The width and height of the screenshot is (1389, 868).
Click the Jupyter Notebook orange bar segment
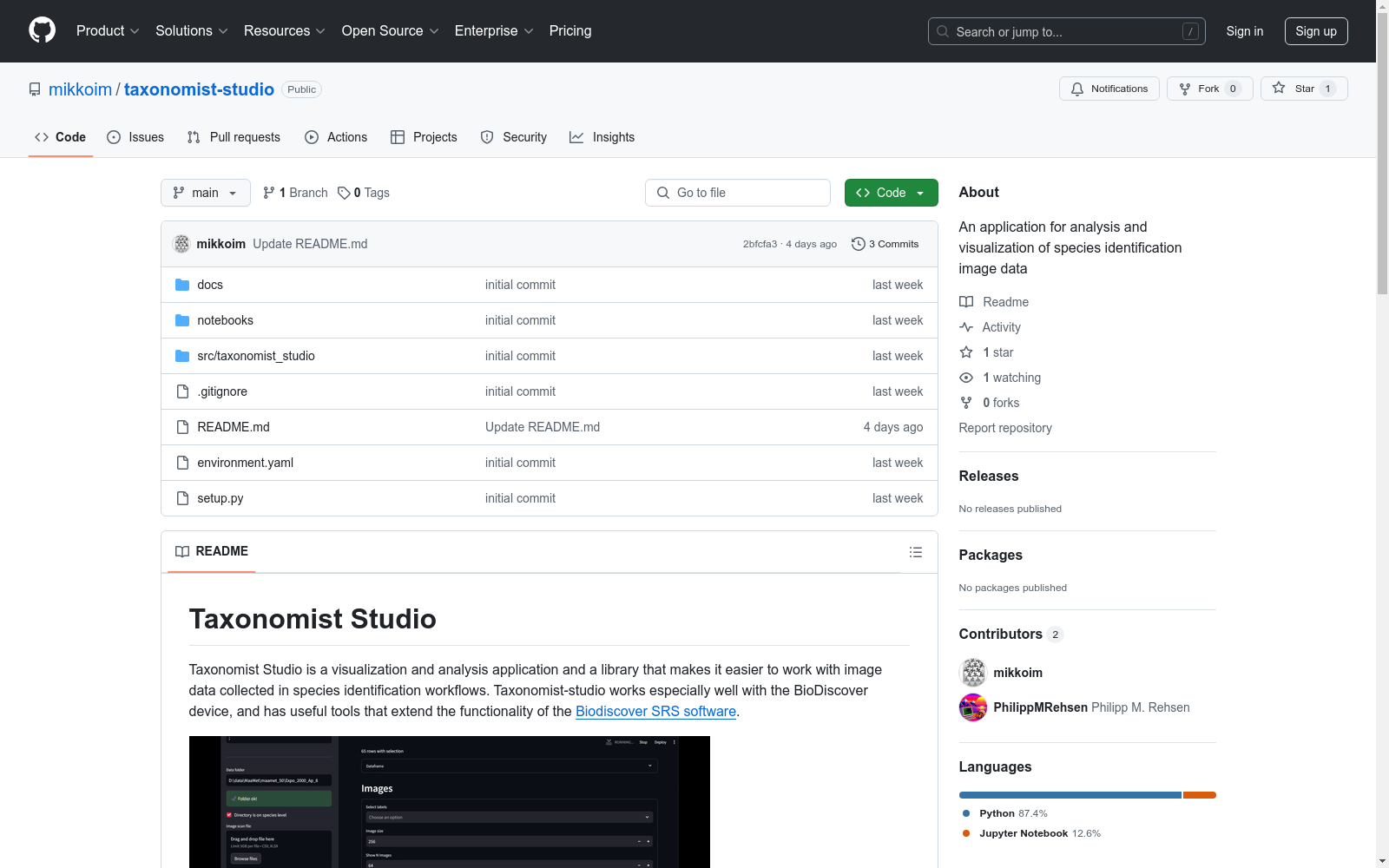[x=1200, y=795]
